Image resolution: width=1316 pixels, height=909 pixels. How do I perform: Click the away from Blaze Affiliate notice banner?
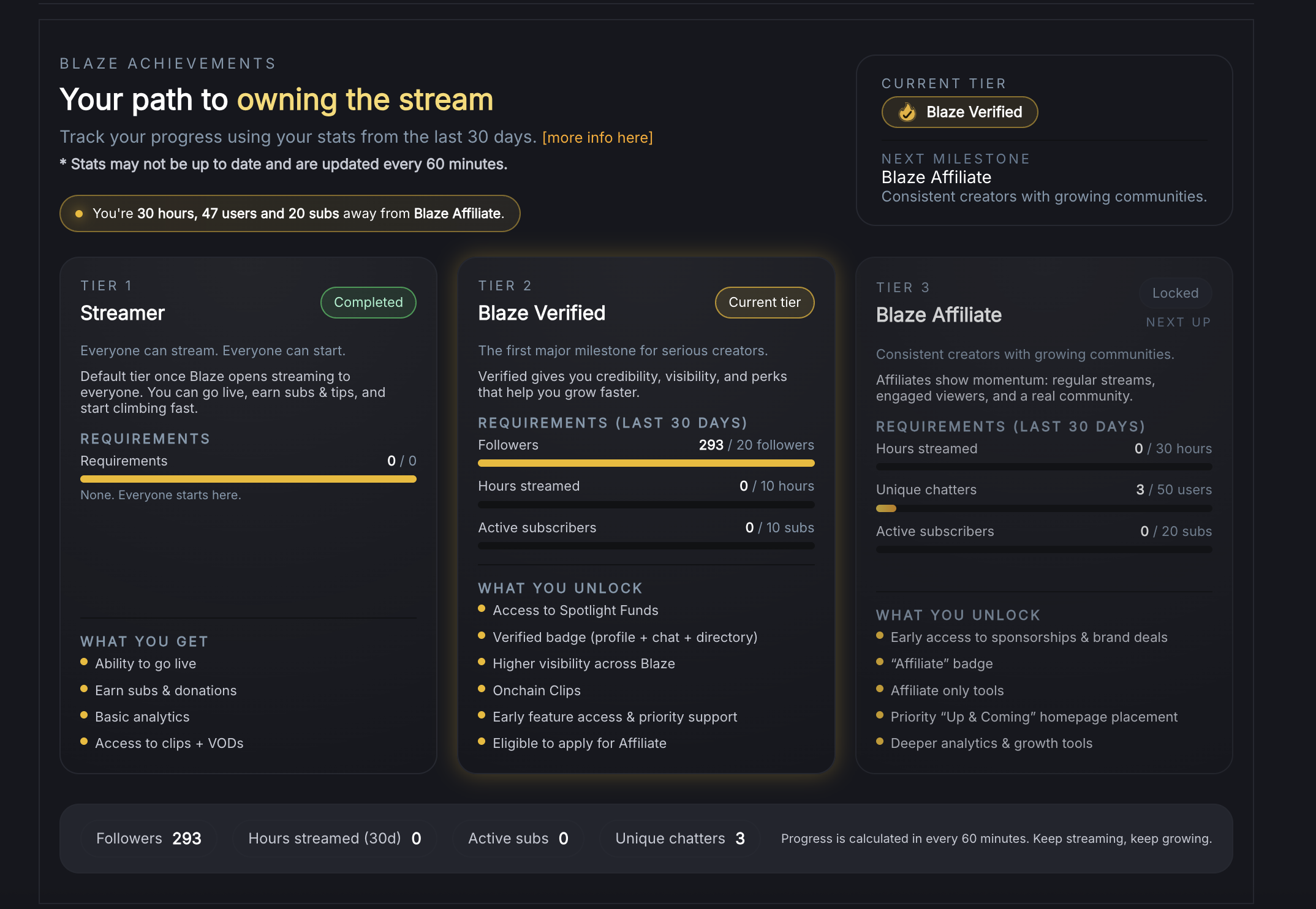(290, 214)
